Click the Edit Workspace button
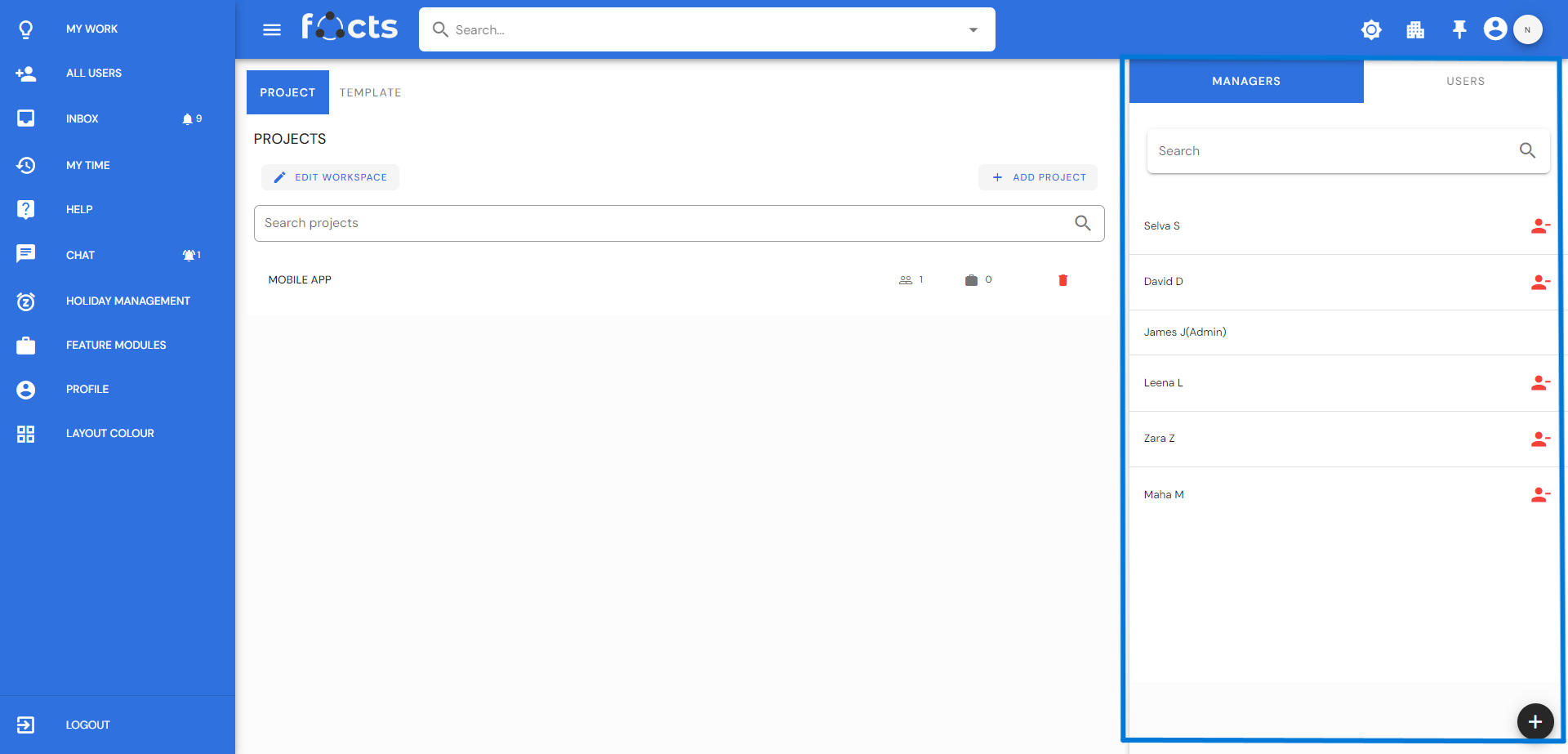 click(331, 177)
